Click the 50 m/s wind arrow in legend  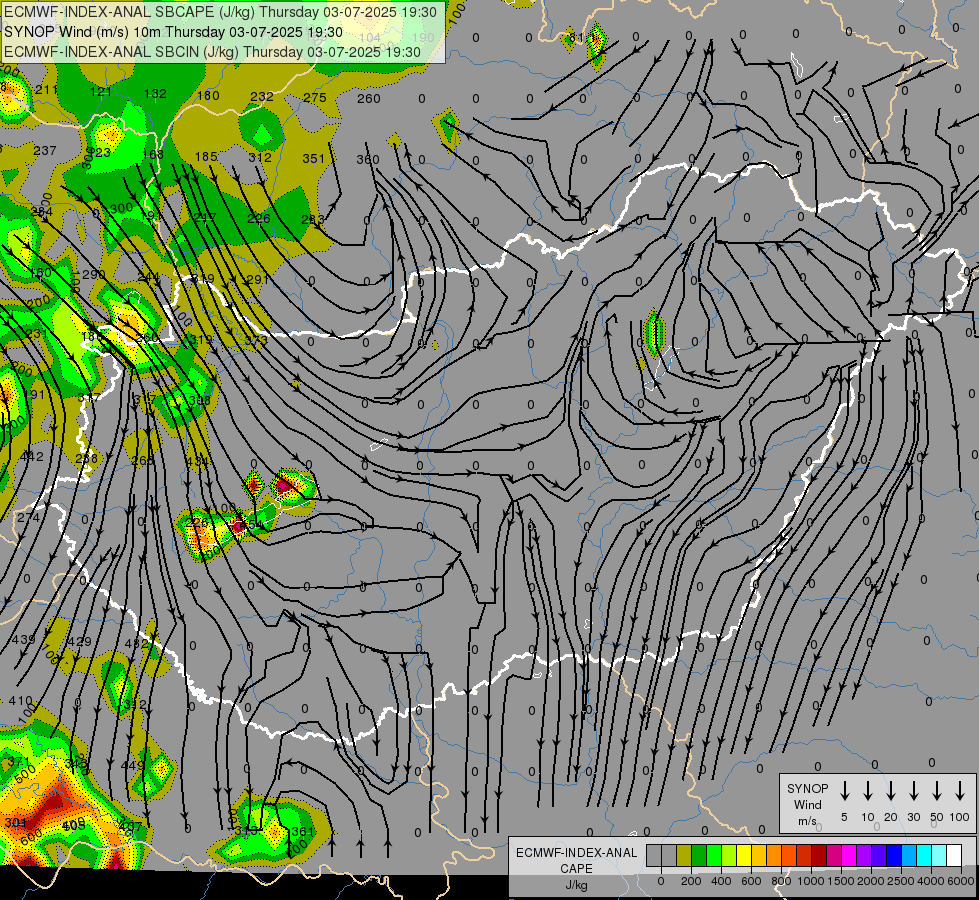[x=937, y=791]
